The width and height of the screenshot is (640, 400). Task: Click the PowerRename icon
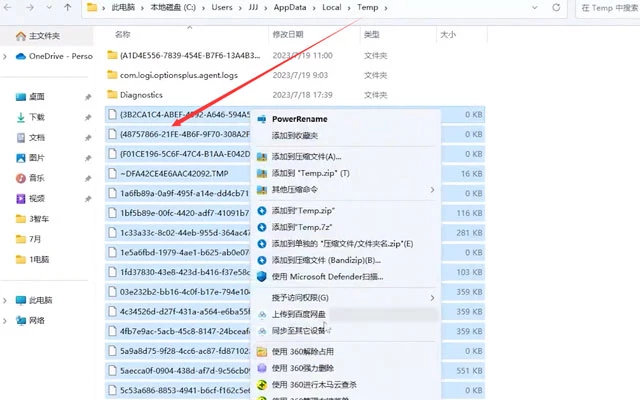262,119
